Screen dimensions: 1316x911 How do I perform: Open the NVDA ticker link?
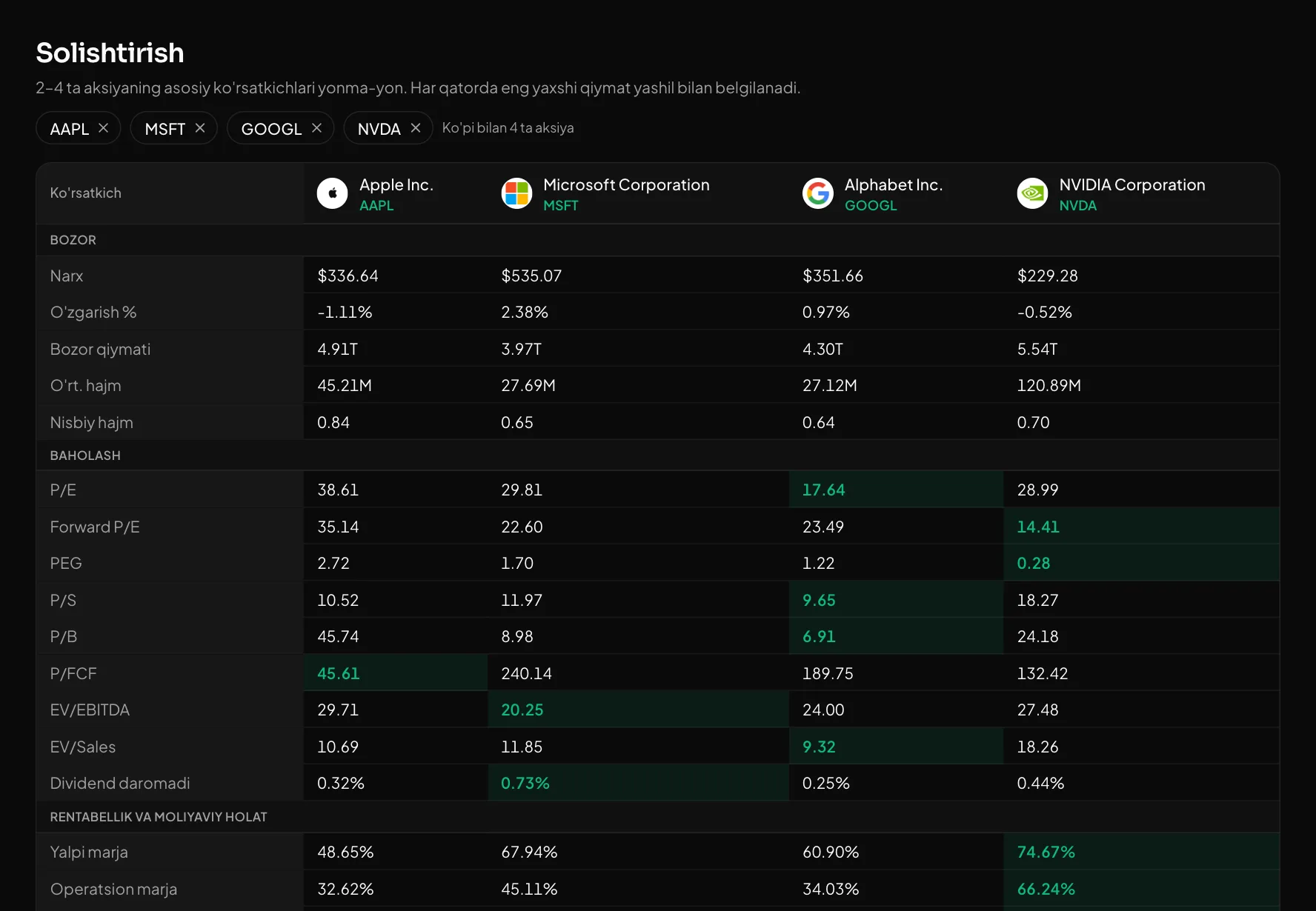click(1077, 205)
